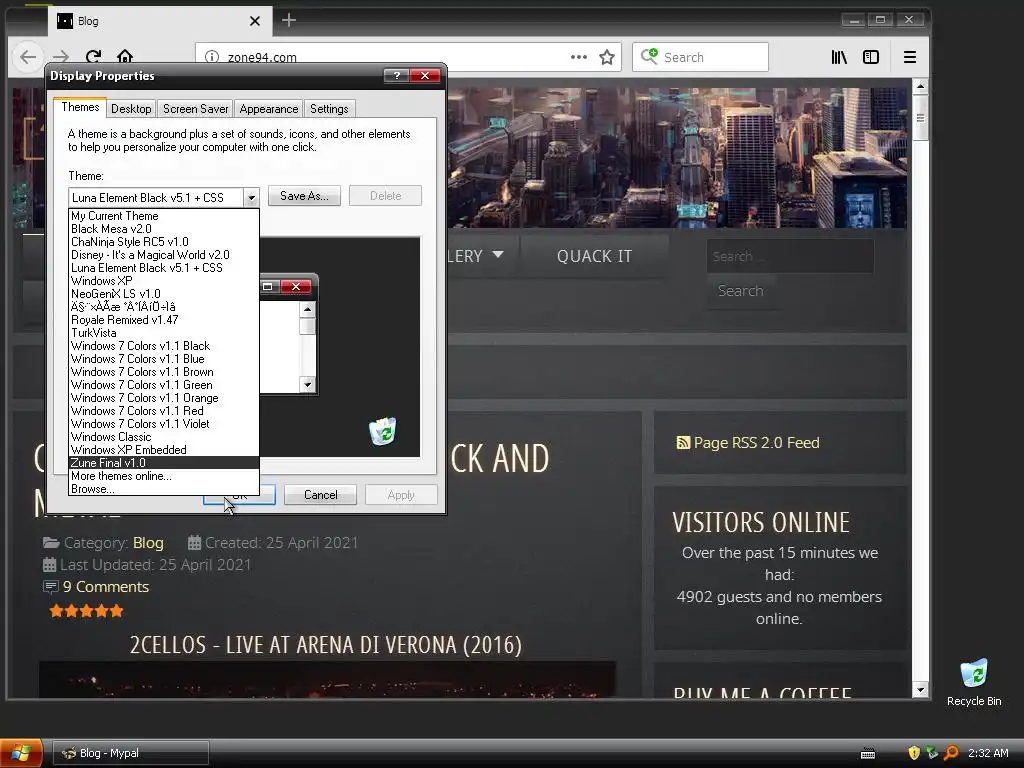Toggle the sidebar icon in browser toolbar
The image size is (1024, 768).
coord(871,57)
